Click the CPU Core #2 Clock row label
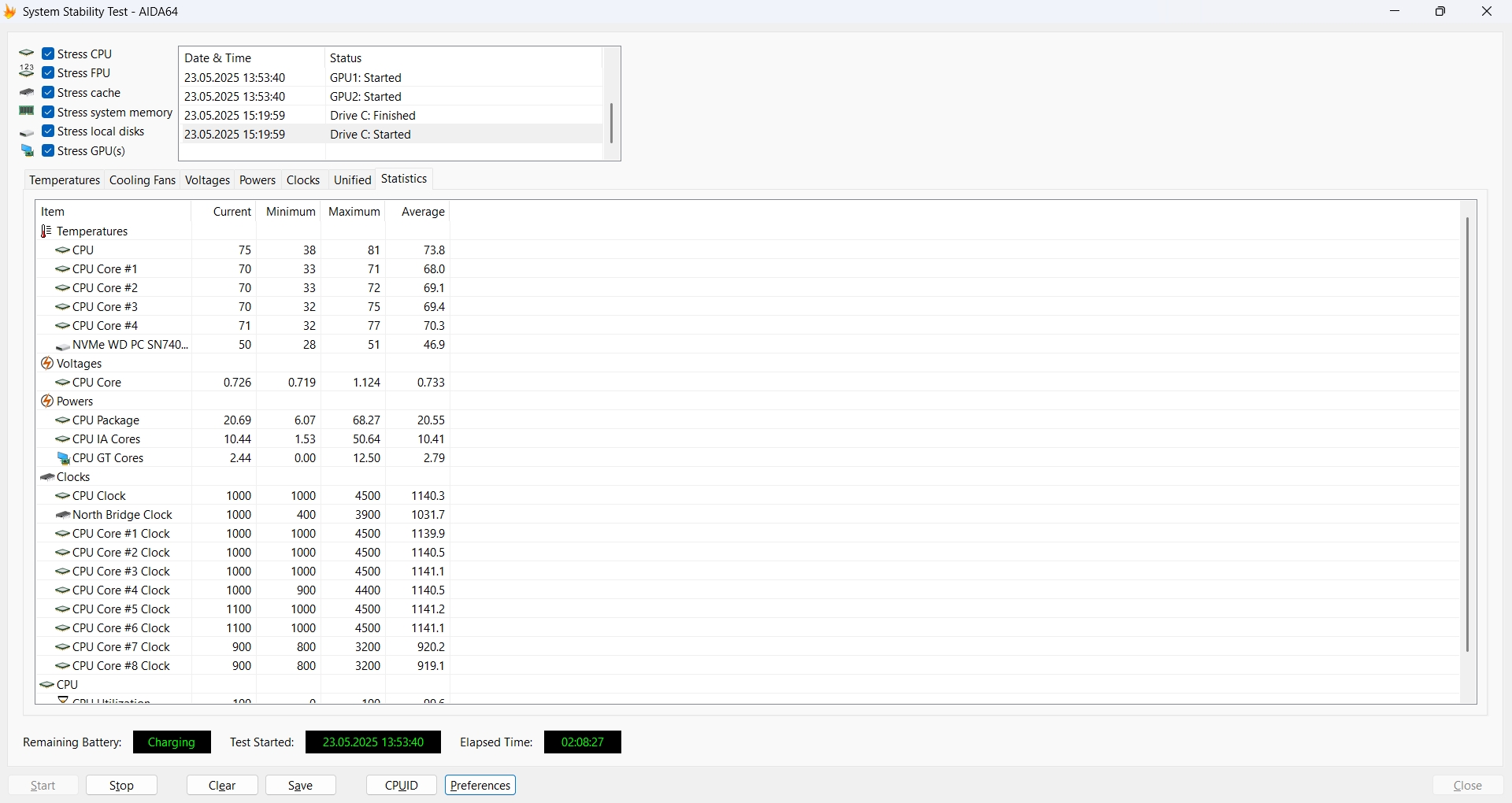The image size is (1512, 803). coord(120,553)
